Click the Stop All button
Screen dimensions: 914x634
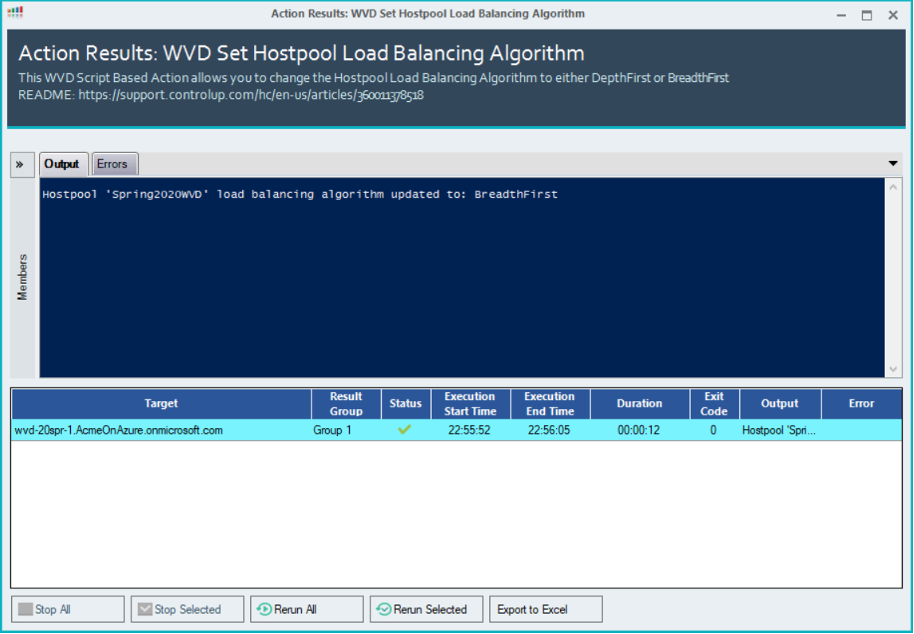68,610
